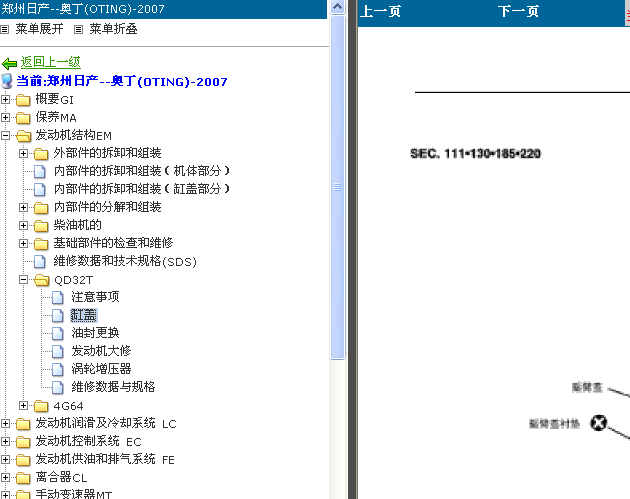Click the green back arrow icon
Image resolution: width=630 pixels, height=499 pixels.
click(9, 63)
